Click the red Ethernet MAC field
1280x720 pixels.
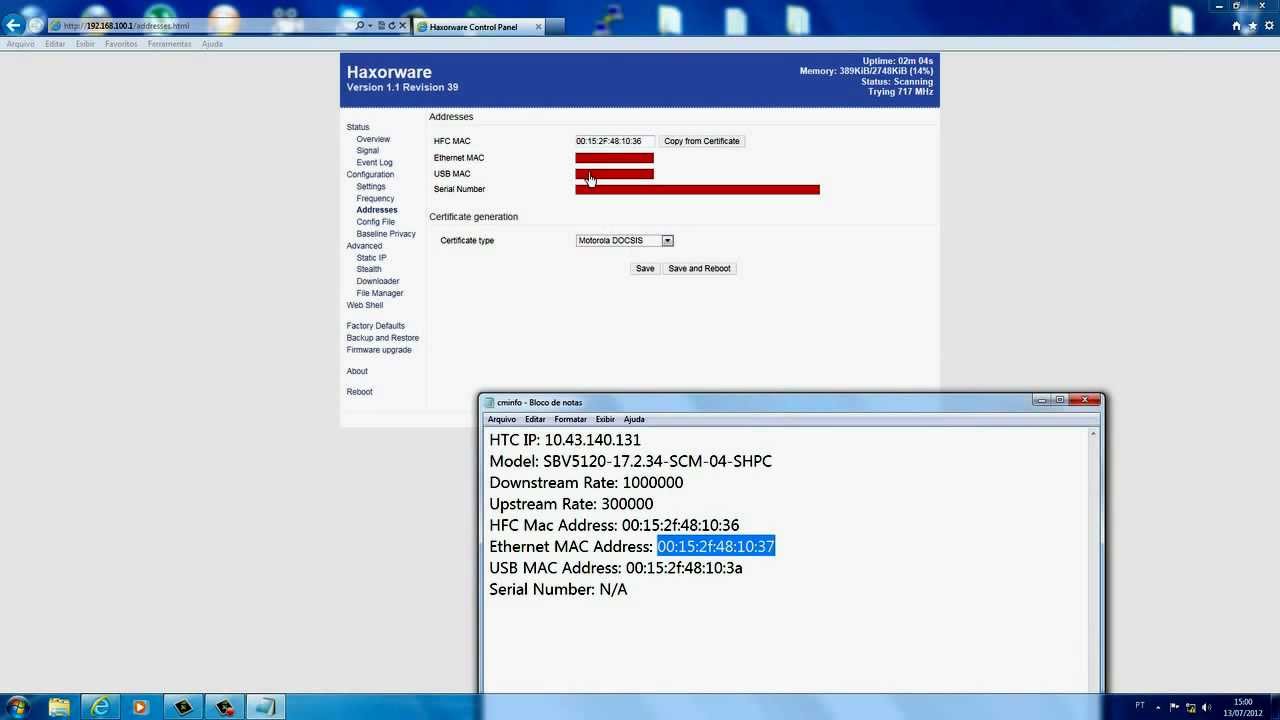[x=614, y=158]
